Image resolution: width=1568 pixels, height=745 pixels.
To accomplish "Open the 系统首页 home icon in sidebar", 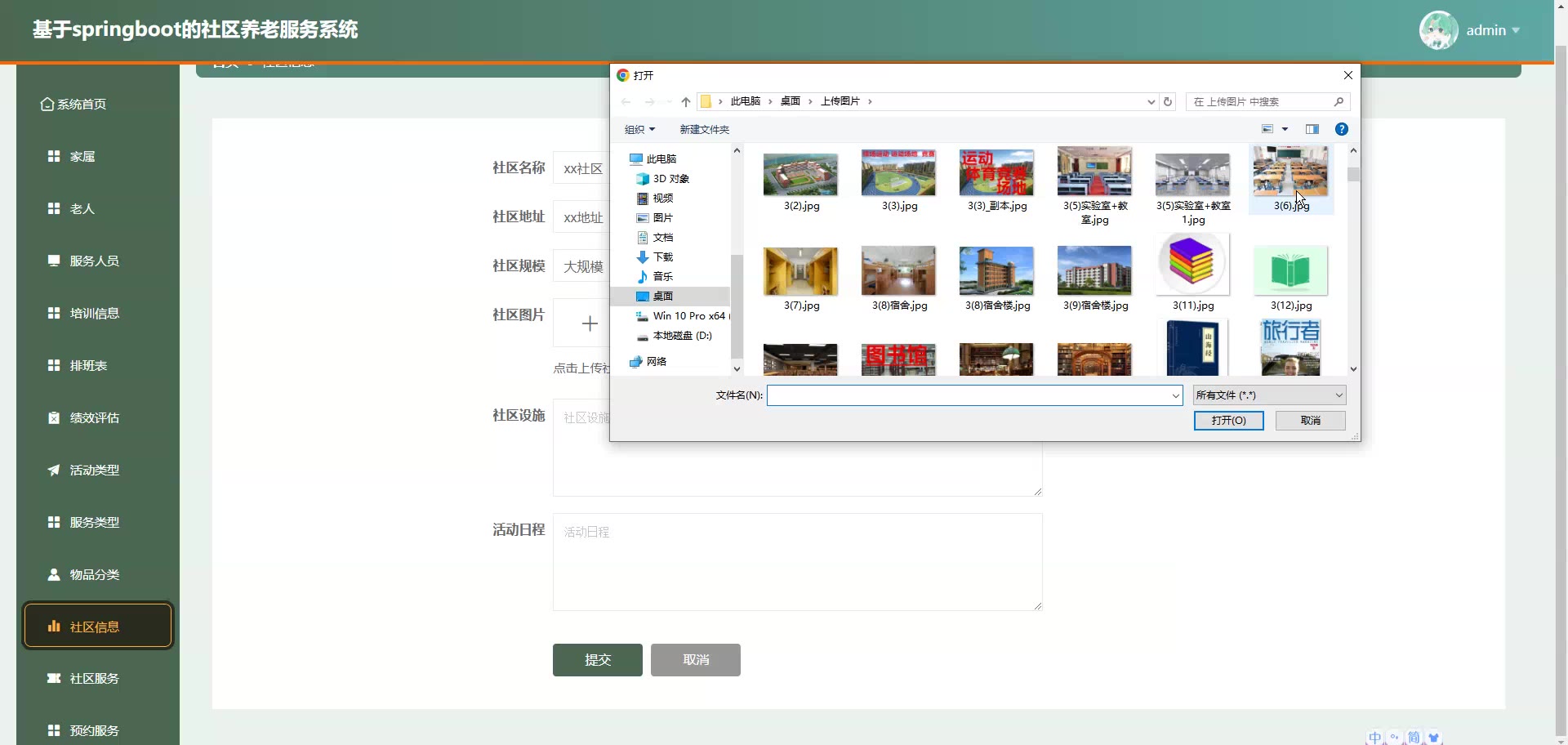I will [47, 104].
